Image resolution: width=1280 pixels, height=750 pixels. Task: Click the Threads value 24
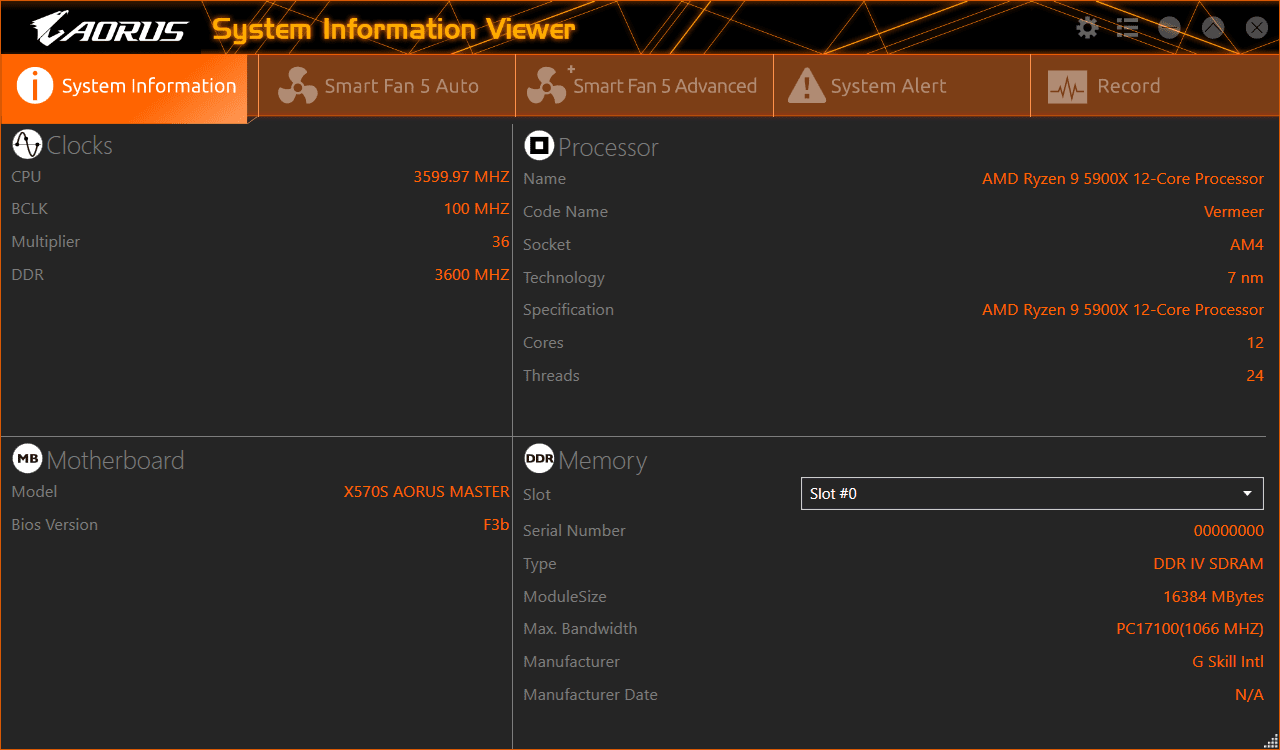coord(1255,375)
